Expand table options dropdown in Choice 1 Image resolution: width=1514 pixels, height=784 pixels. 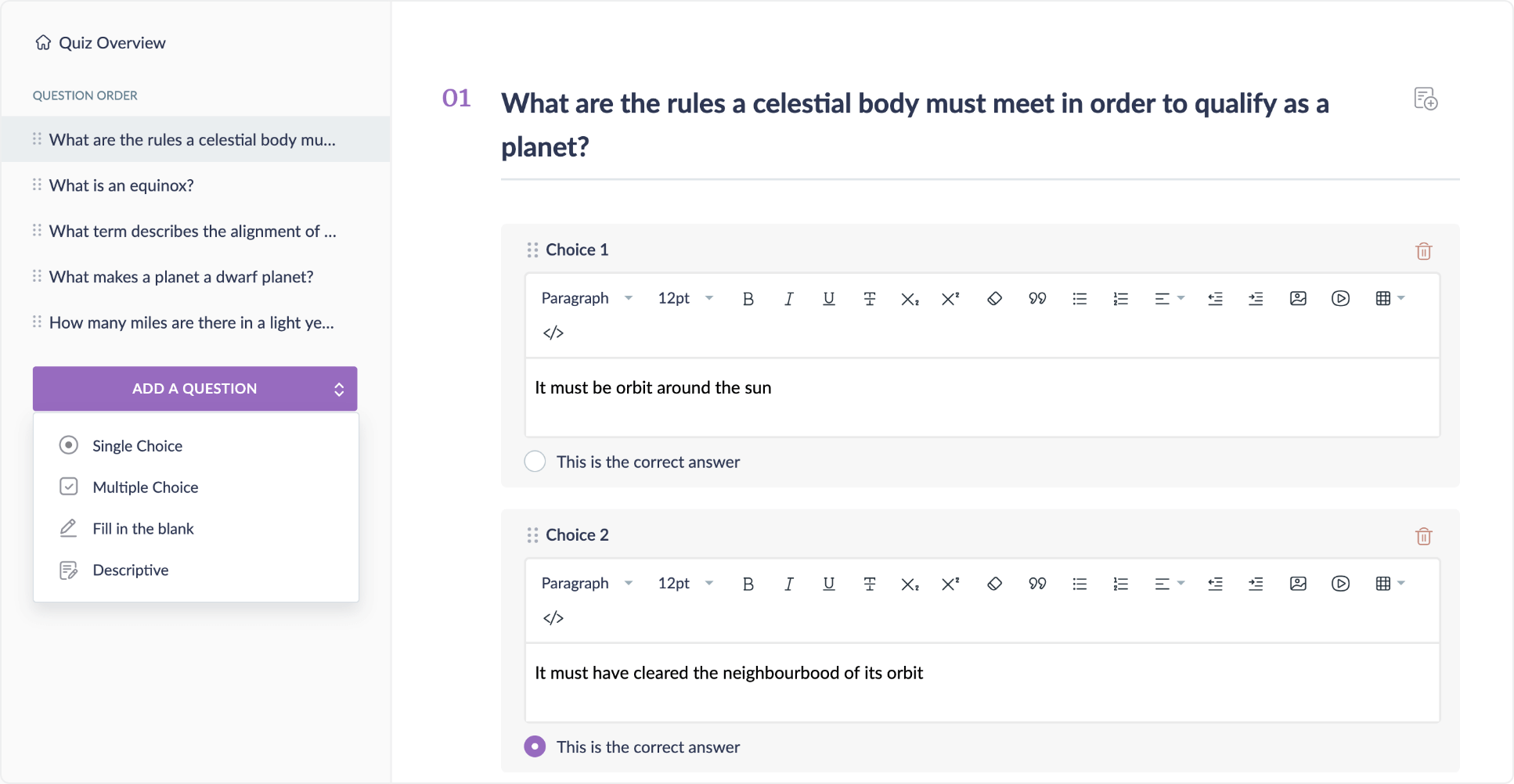click(1390, 299)
